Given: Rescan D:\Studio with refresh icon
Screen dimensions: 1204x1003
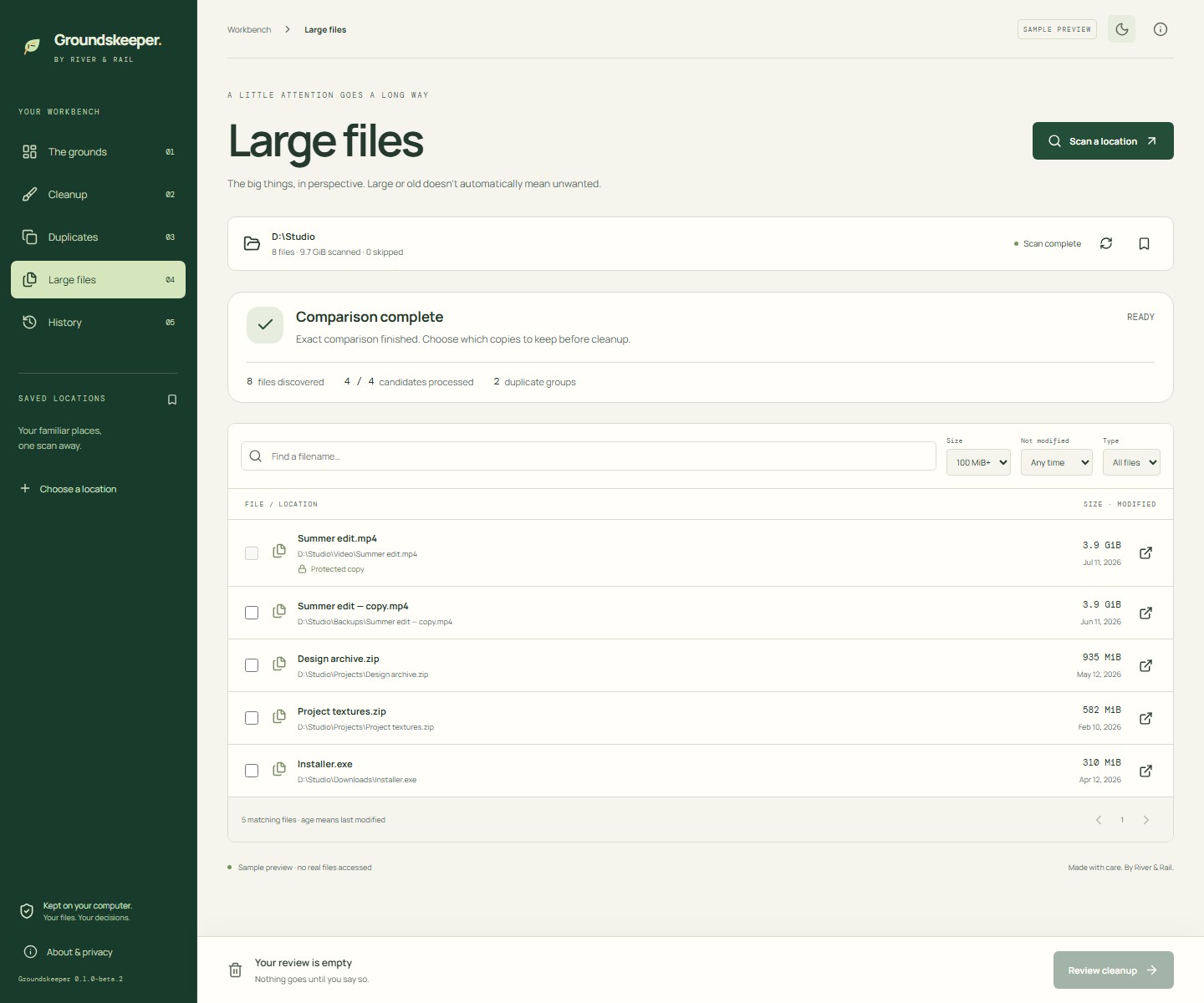Looking at the screenshot, I should point(1106,243).
